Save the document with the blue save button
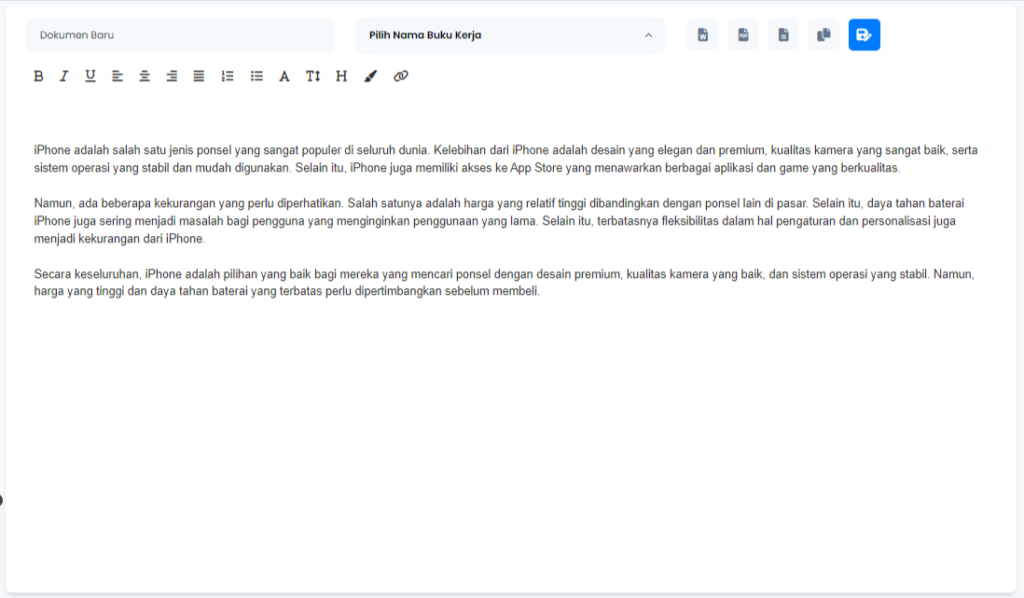1024x598 pixels. [864, 35]
